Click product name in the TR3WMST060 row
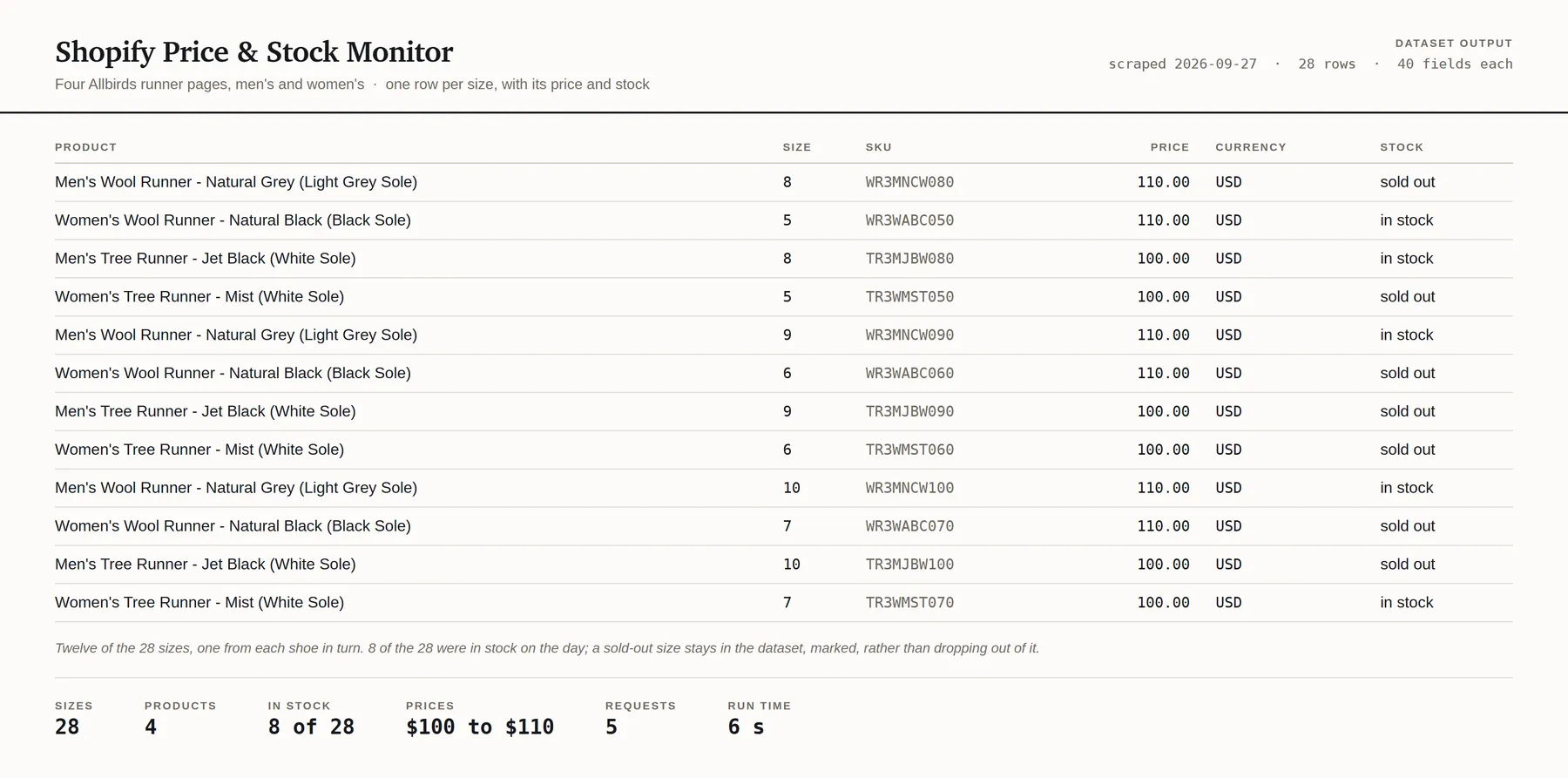The height and width of the screenshot is (778, 1568). (x=199, y=450)
